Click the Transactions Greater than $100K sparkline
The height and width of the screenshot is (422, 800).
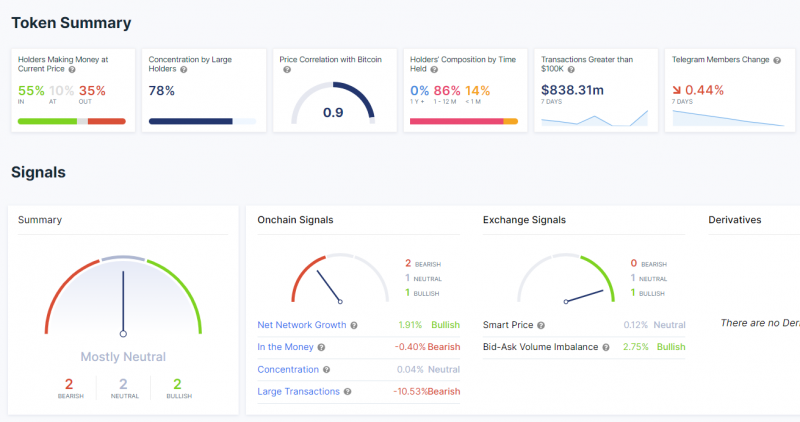[x=594, y=118]
